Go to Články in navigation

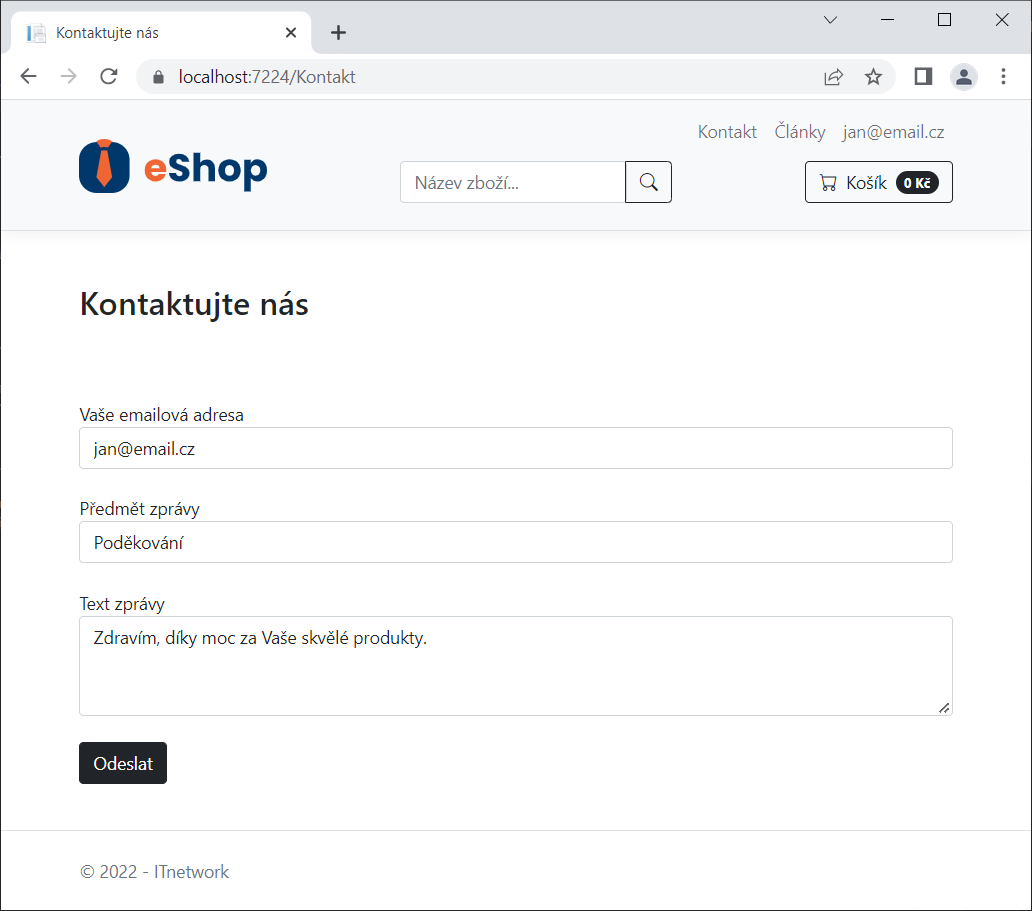pyautogui.click(x=800, y=132)
